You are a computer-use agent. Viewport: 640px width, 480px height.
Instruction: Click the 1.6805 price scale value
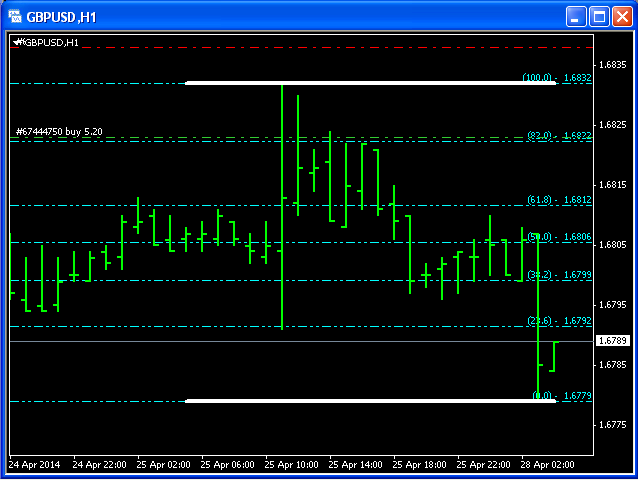612,244
